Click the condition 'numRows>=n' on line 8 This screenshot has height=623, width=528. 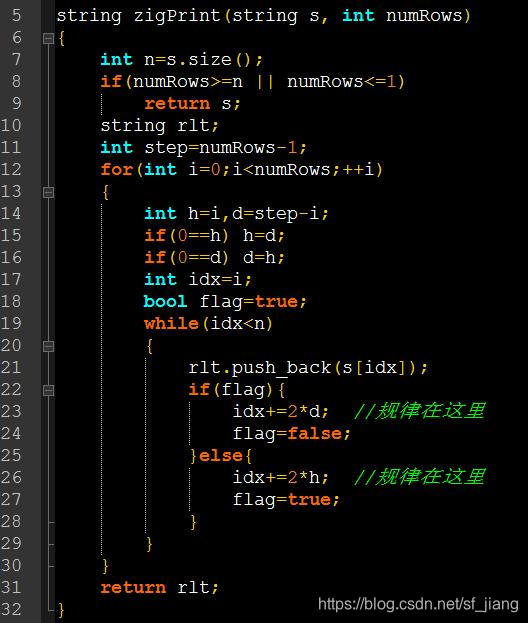click(x=188, y=82)
